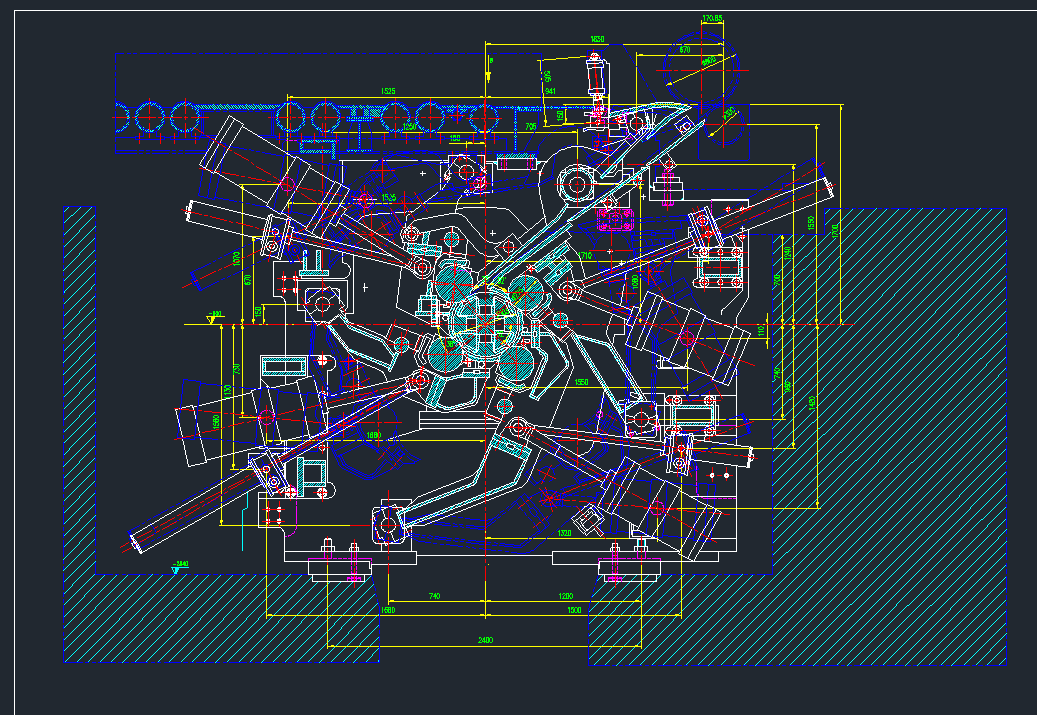Select the 1250 dimension text
Screen dimensions: 1037x715
click(x=410, y=126)
